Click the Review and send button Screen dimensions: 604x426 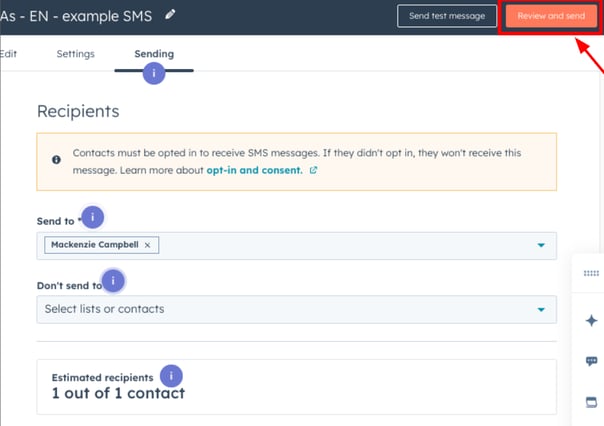tap(551, 16)
